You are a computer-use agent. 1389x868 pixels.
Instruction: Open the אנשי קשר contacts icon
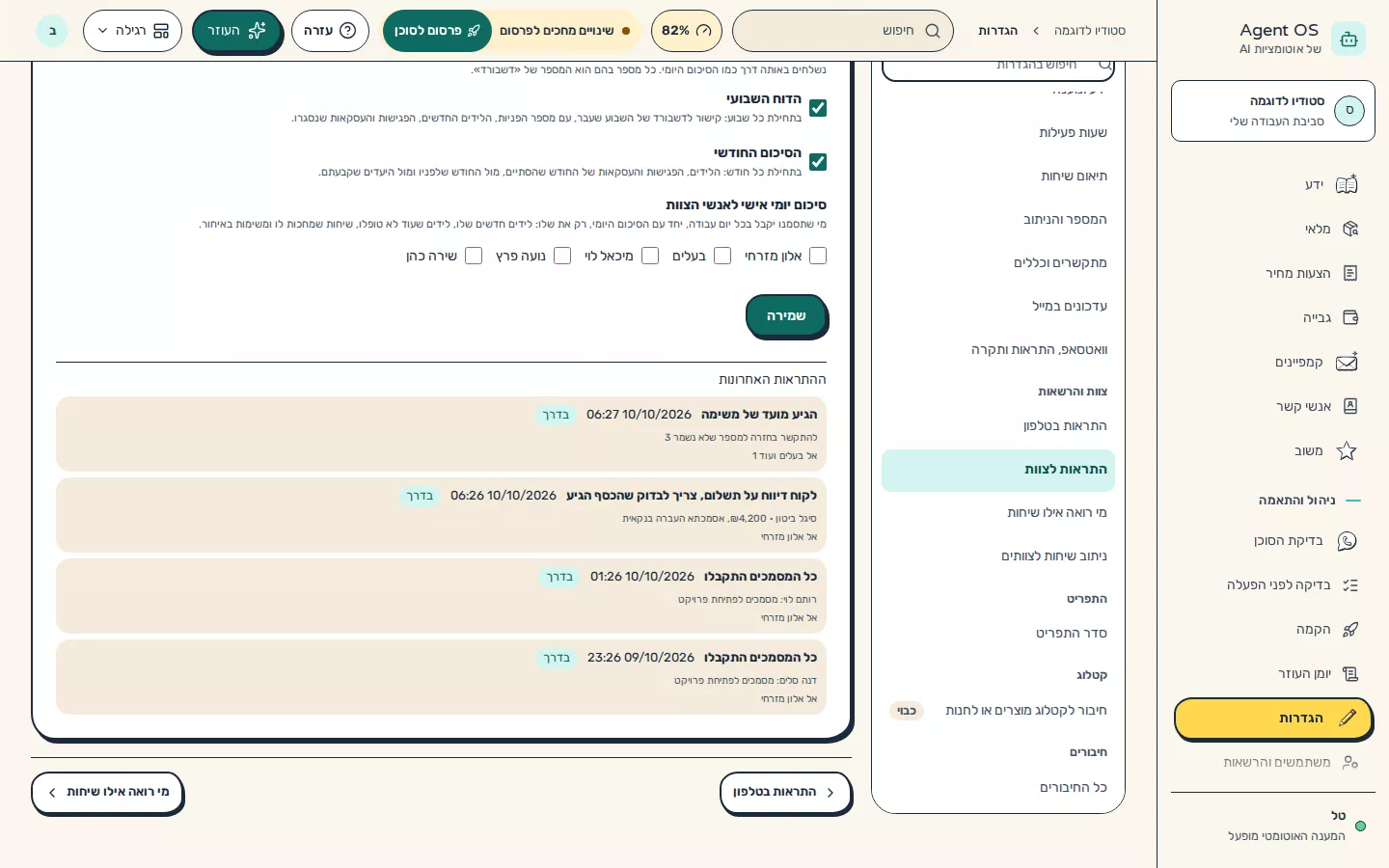[1349, 406]
